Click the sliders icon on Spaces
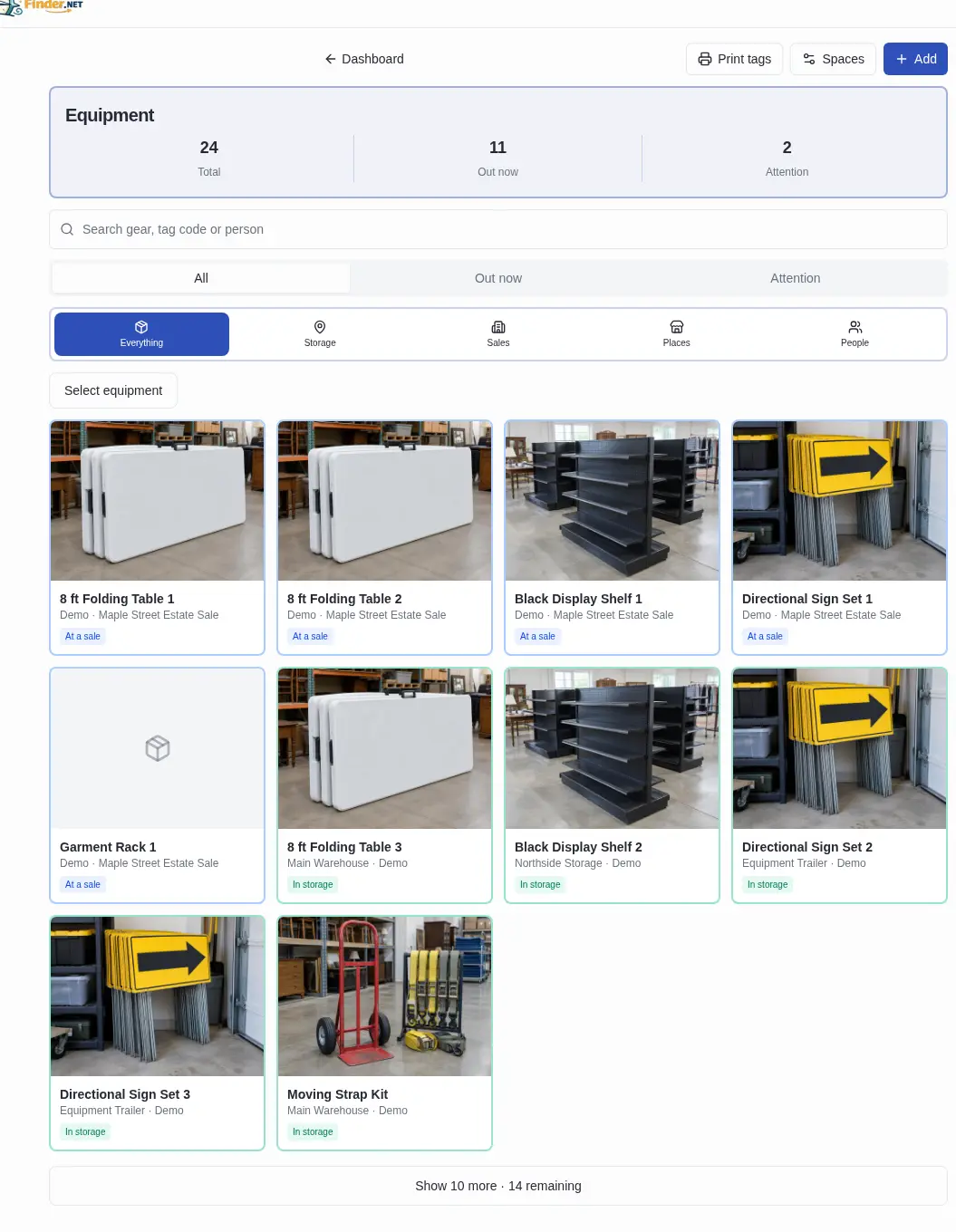Image resolution: width=956 pixels, height=1232 pixels. [809, 59]
